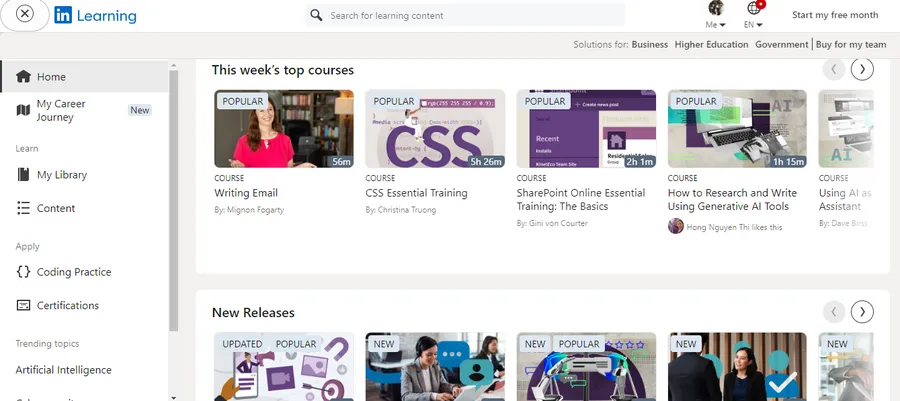
Task: Click the 56m duration badge
Action: [342, 162]
